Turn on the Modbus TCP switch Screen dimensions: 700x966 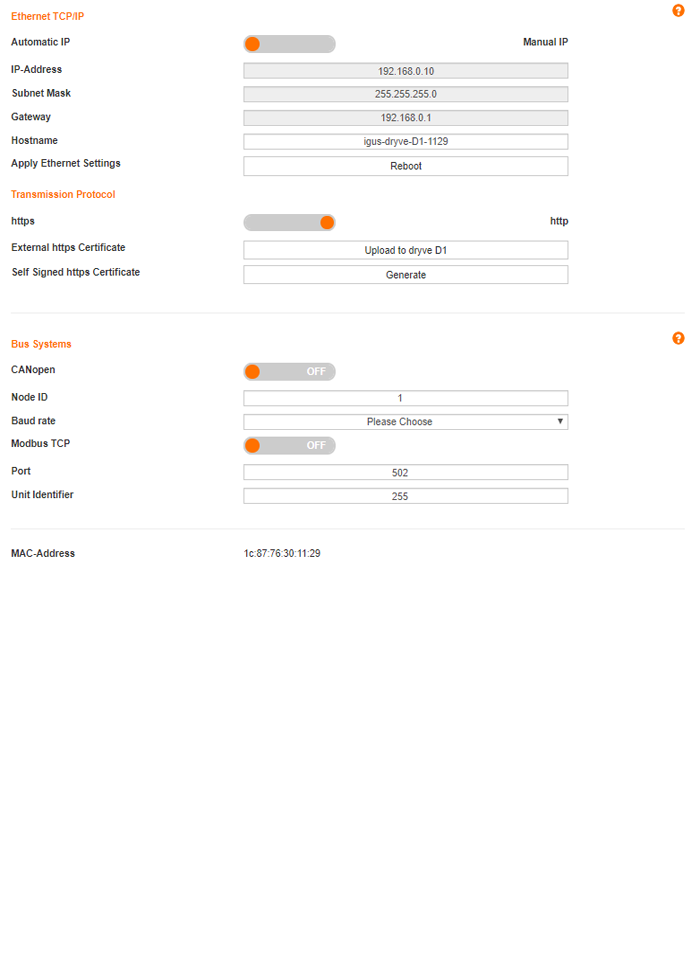[289, 445]
